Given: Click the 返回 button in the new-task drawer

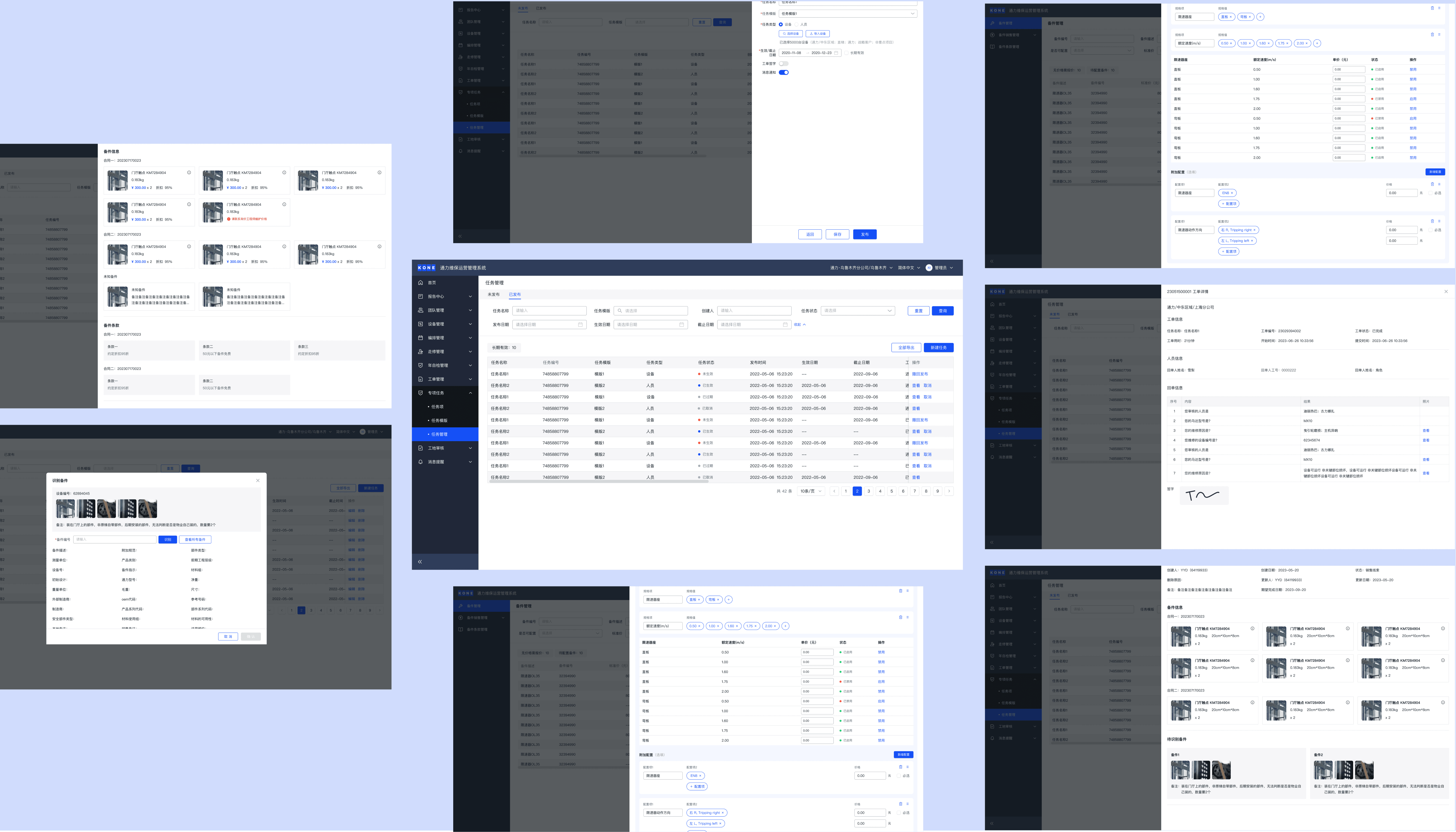Looking at the screenshot, I should 810,234.
